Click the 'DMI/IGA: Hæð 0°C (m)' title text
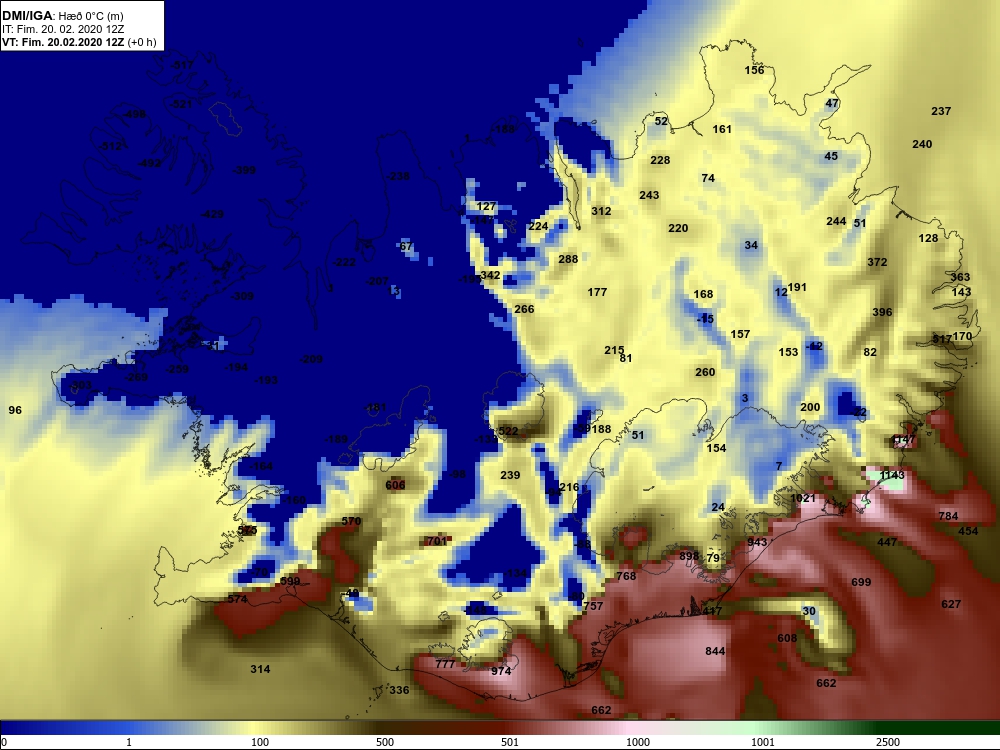This screenshot has width=1000, height=750. pyautogui.click(x=62, y=15)
